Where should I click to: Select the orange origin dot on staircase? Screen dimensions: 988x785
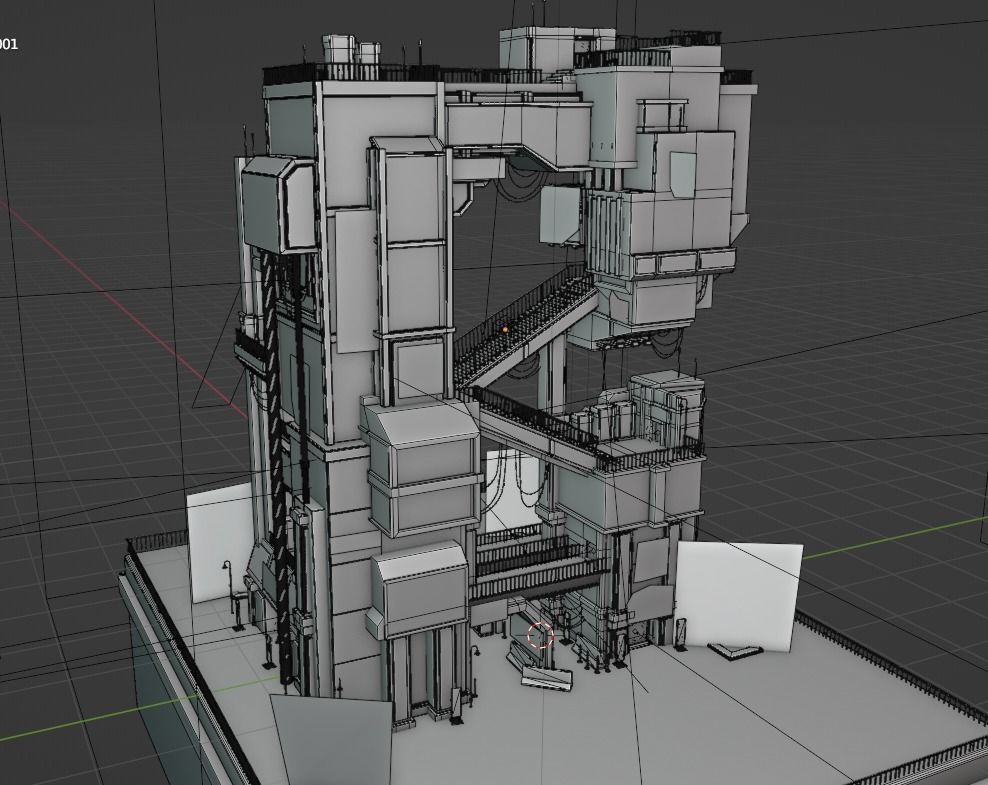pyautogui.click(x=505, y=329)
